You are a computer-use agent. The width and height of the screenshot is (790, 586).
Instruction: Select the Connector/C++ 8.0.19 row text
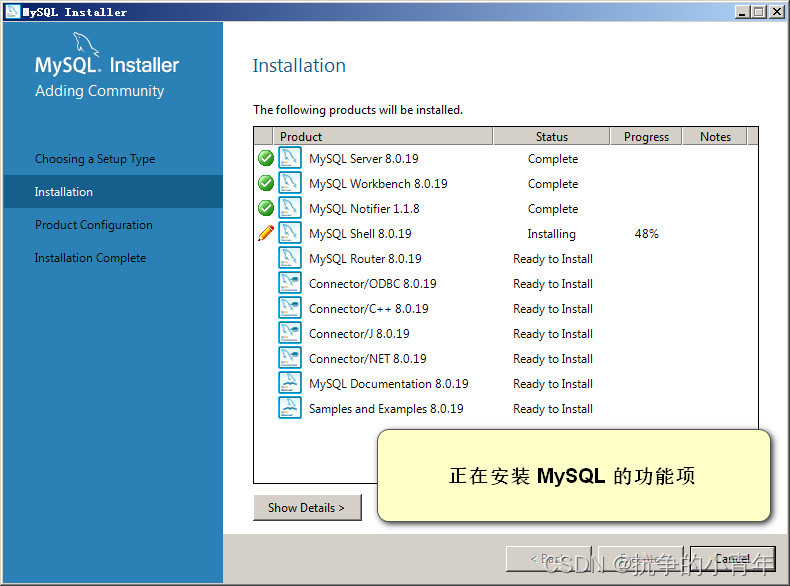(x=368, y=309)
